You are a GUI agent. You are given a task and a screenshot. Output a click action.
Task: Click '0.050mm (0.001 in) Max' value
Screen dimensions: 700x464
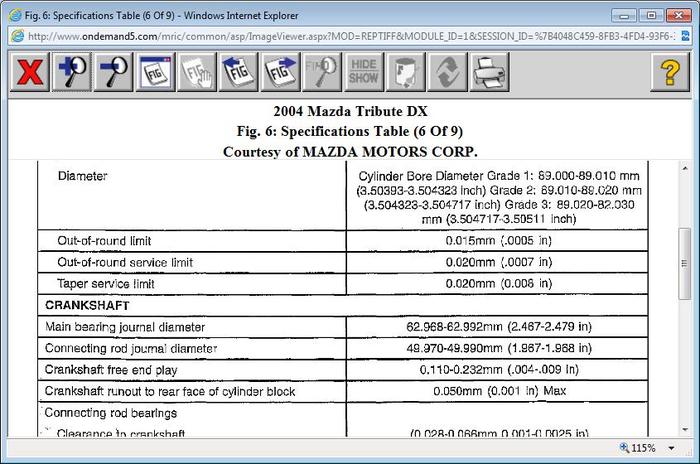coord(499,391)
